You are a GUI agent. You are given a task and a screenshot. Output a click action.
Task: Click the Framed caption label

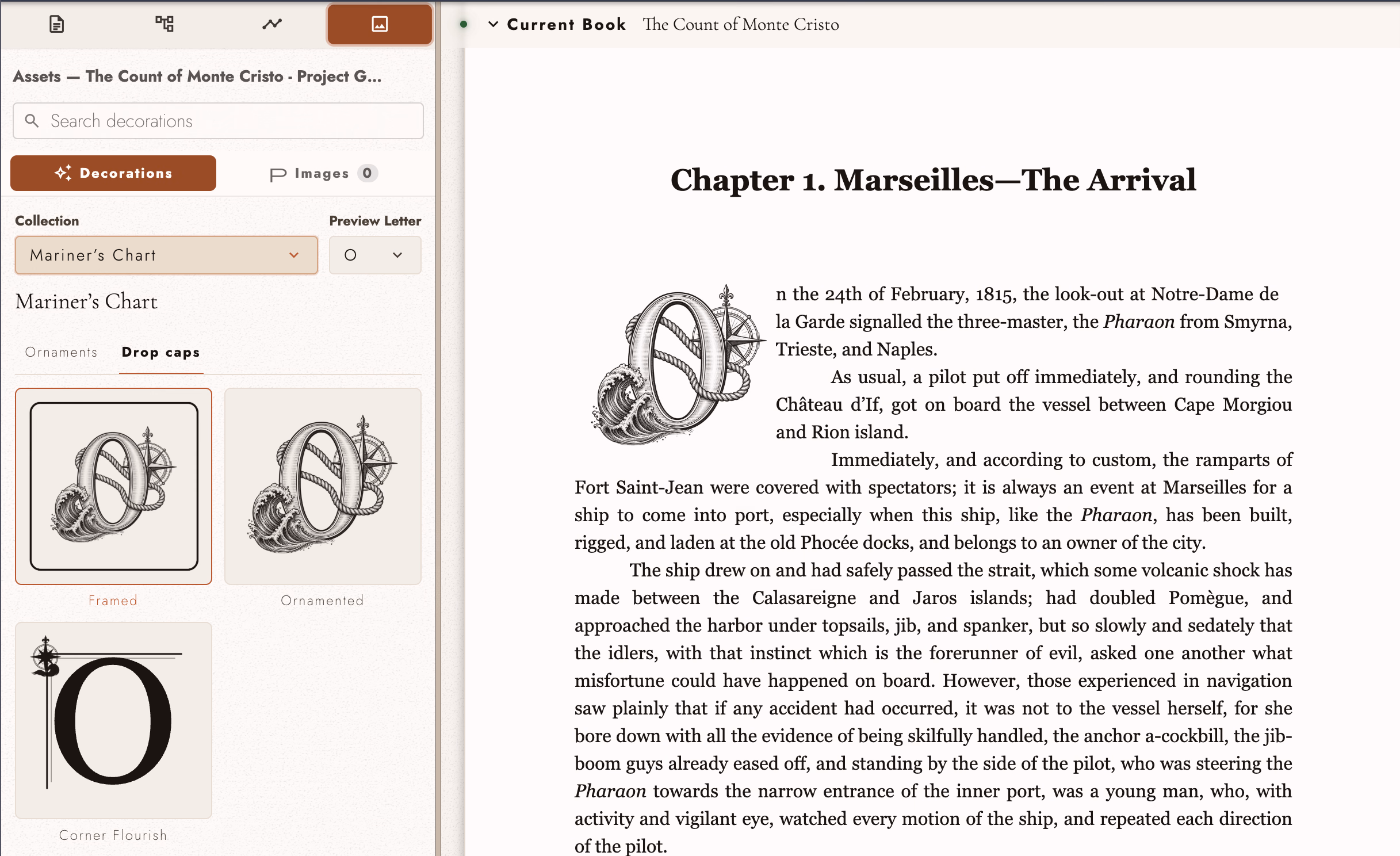point(113,601)
